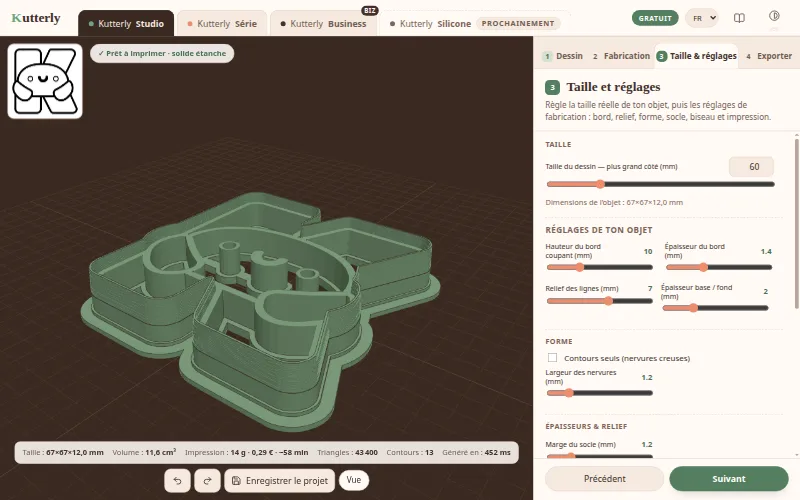
Task: Open the FR language dropdown
Action: point(702,18)
